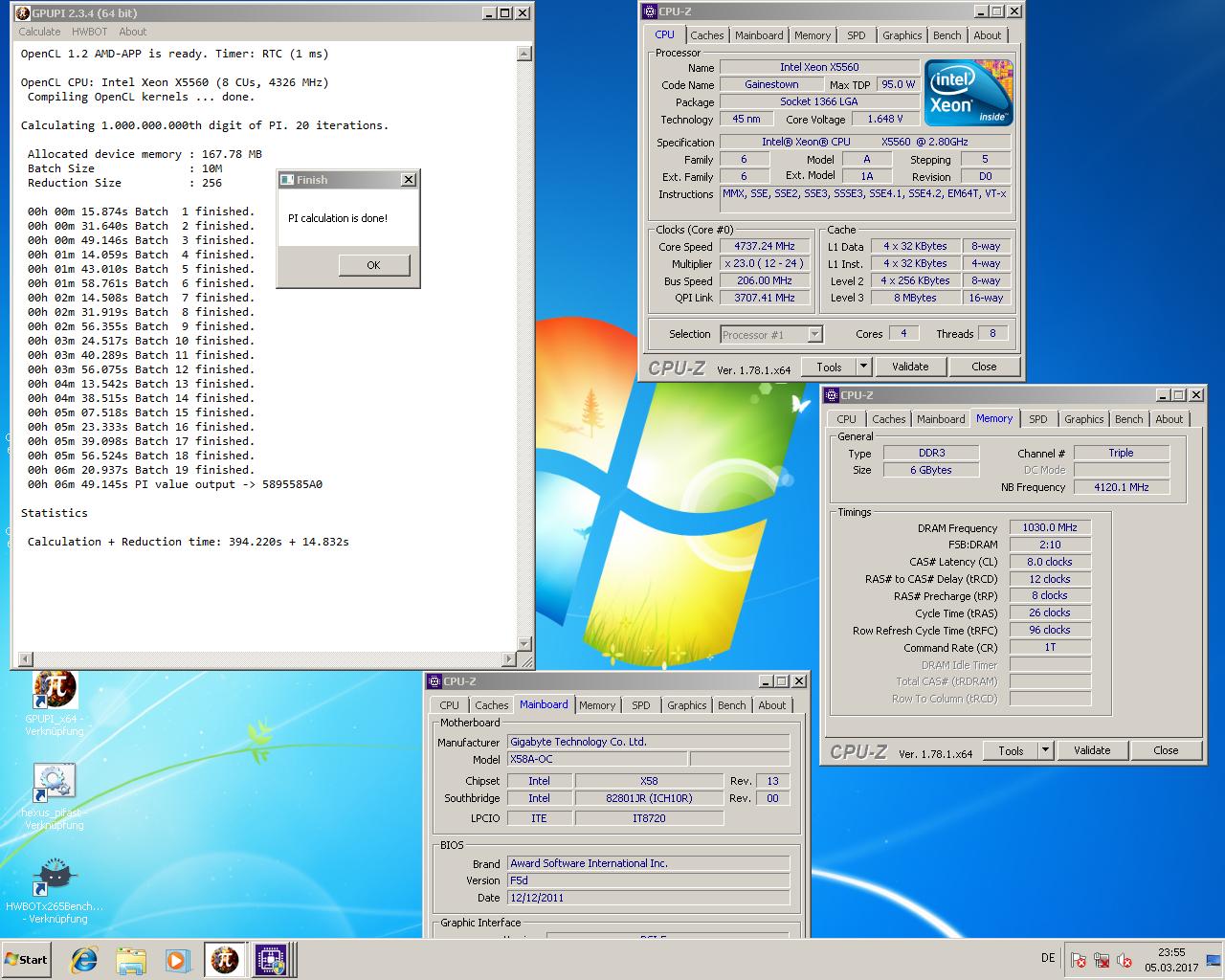
Task: Switch to Memory tab in Mainboard window
Action: 597,705
